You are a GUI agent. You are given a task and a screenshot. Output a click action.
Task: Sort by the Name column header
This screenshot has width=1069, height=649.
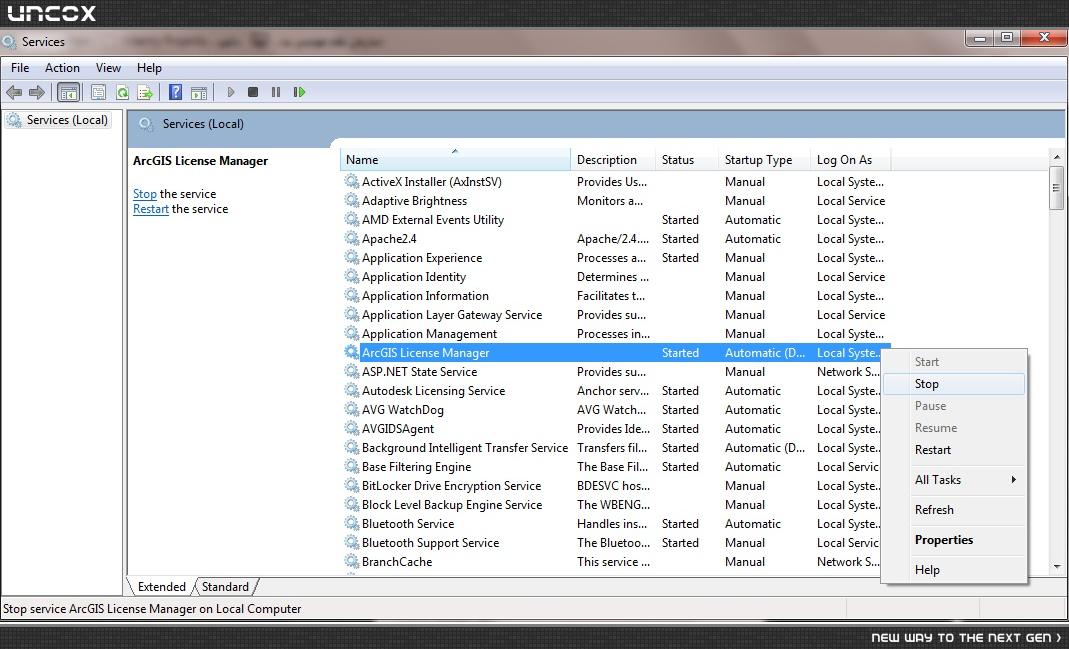pos(455,160)
